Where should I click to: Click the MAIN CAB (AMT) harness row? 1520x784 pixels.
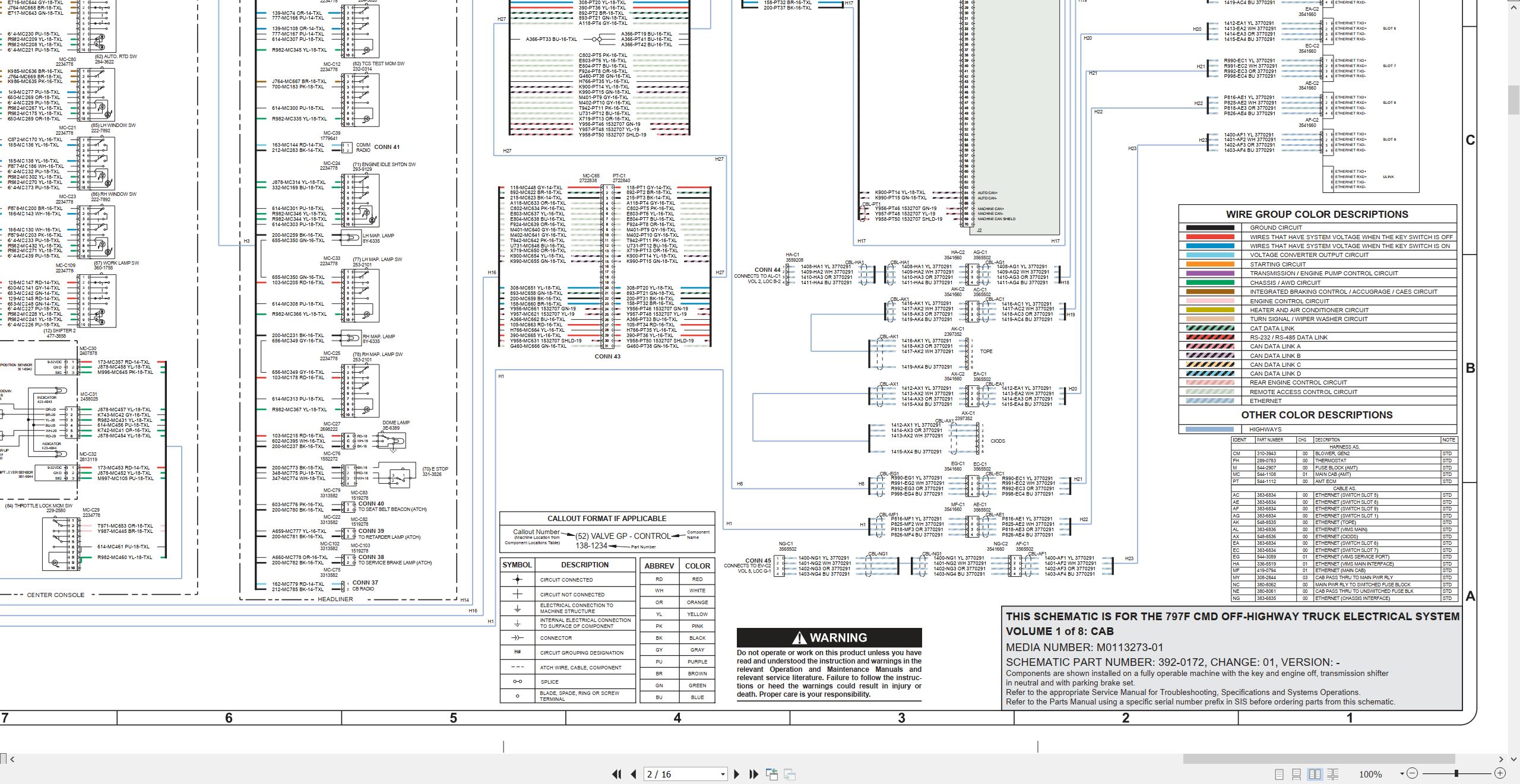pyautogui.click(x=1345, y=474)
